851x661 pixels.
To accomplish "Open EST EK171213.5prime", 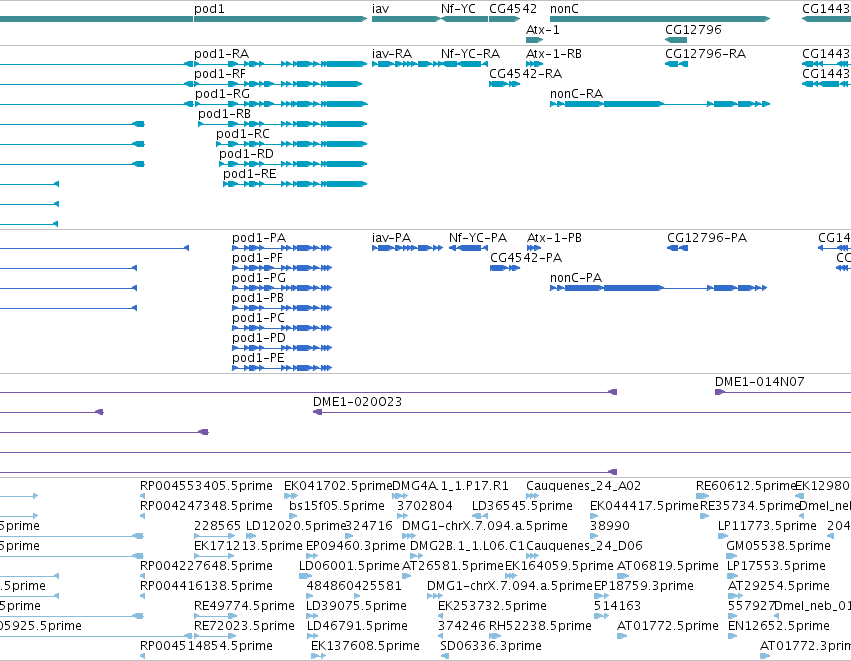I will [248, 546].
